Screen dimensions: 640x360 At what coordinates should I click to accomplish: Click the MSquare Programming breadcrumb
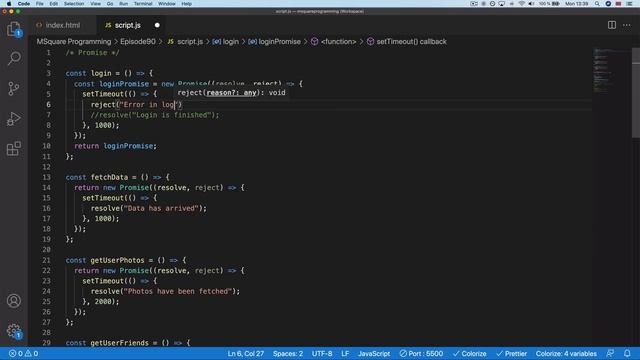74,42
